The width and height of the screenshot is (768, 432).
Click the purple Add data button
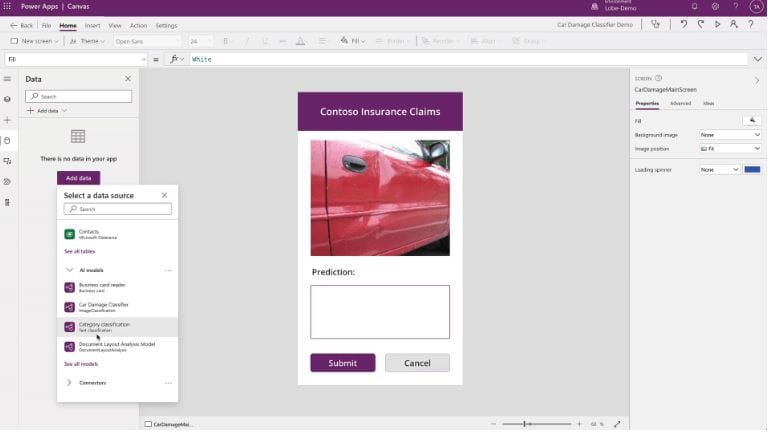tap(78, 177)
